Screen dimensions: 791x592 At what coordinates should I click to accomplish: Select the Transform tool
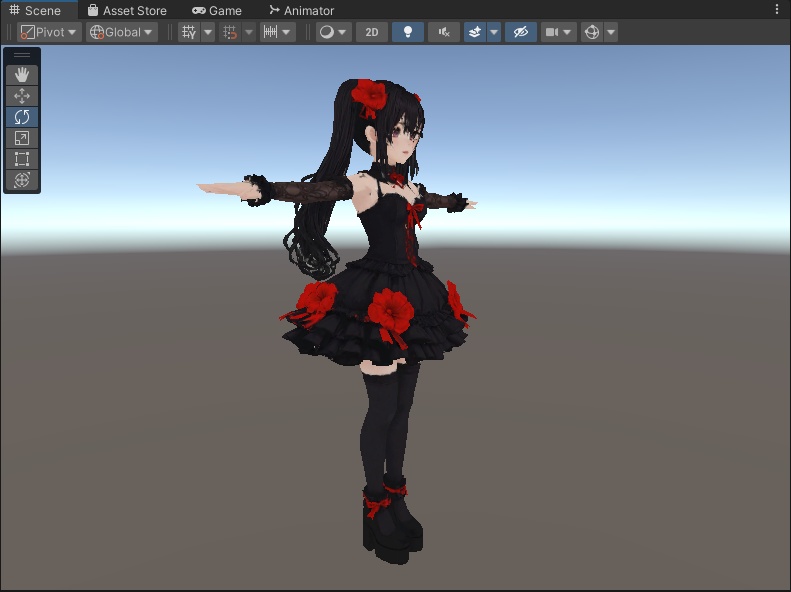coord(22,180)
